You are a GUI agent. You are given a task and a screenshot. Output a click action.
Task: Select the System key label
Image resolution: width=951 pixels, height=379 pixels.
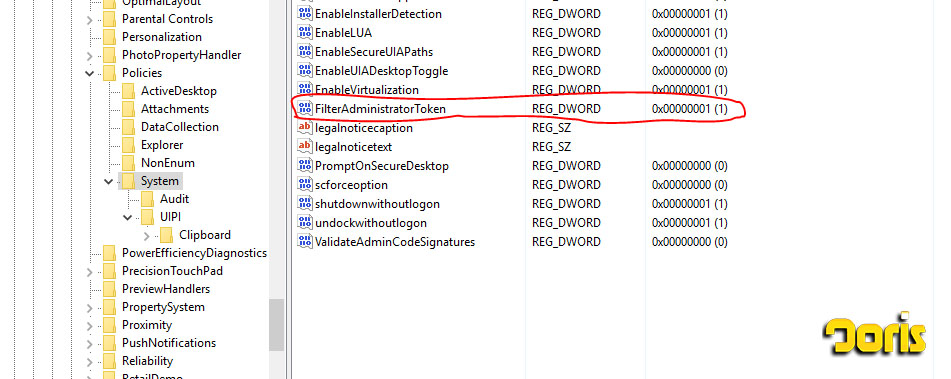click(x=160, y=181)
